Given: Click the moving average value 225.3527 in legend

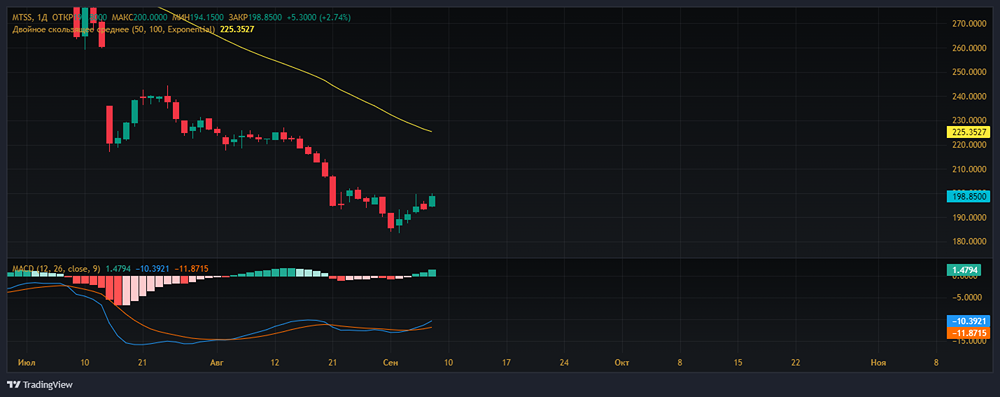Looking at the screenshot, I should click(x=237, y=29).
